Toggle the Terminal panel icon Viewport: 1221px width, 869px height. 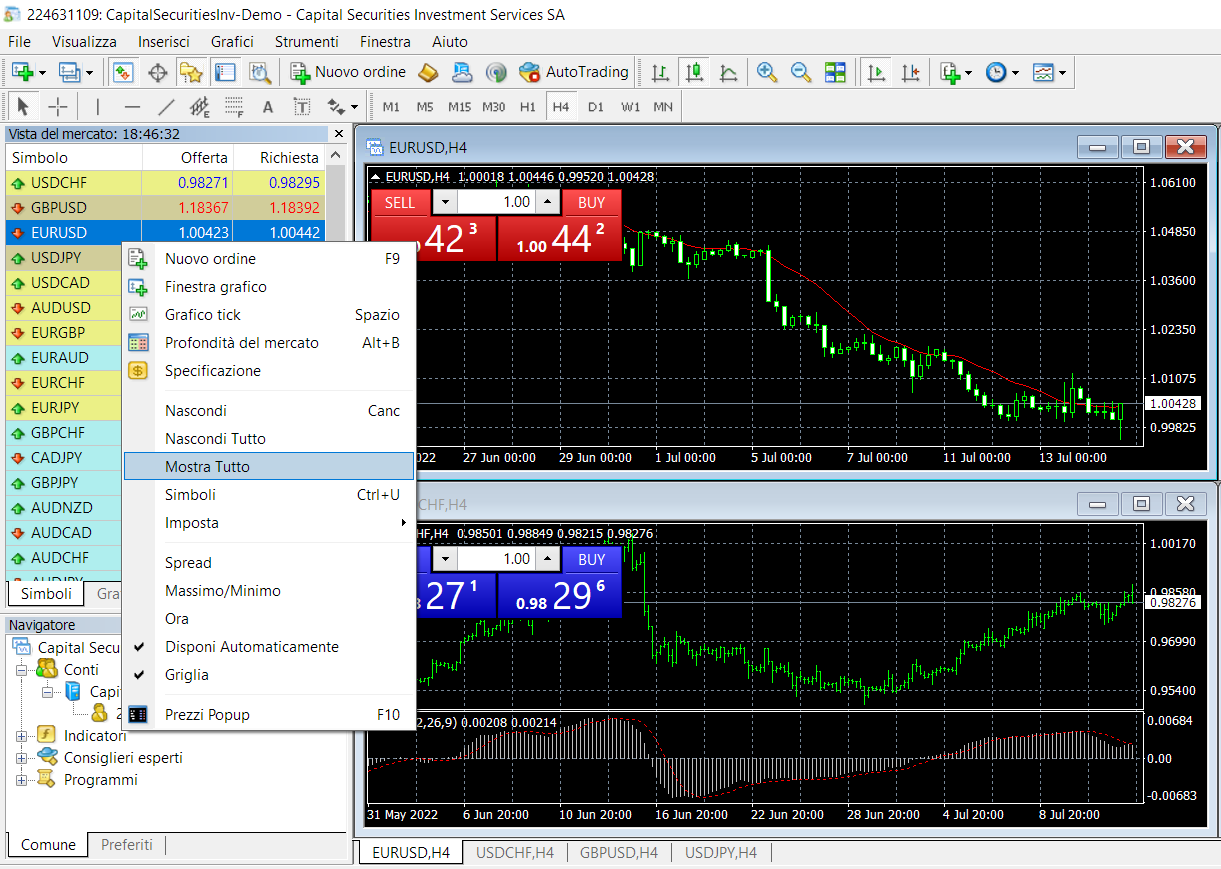coord(225,72)
